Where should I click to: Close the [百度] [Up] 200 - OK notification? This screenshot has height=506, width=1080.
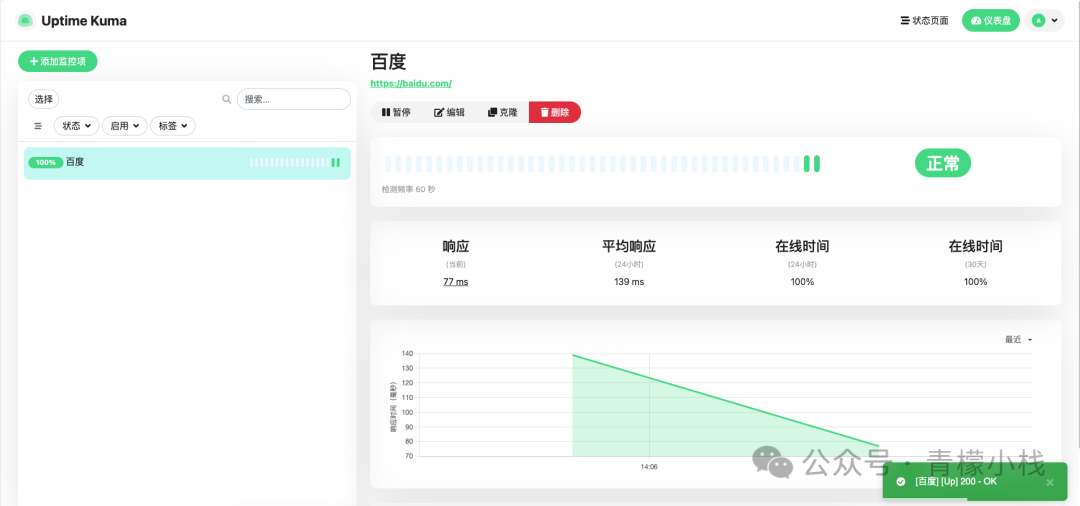coord(1050,482)
